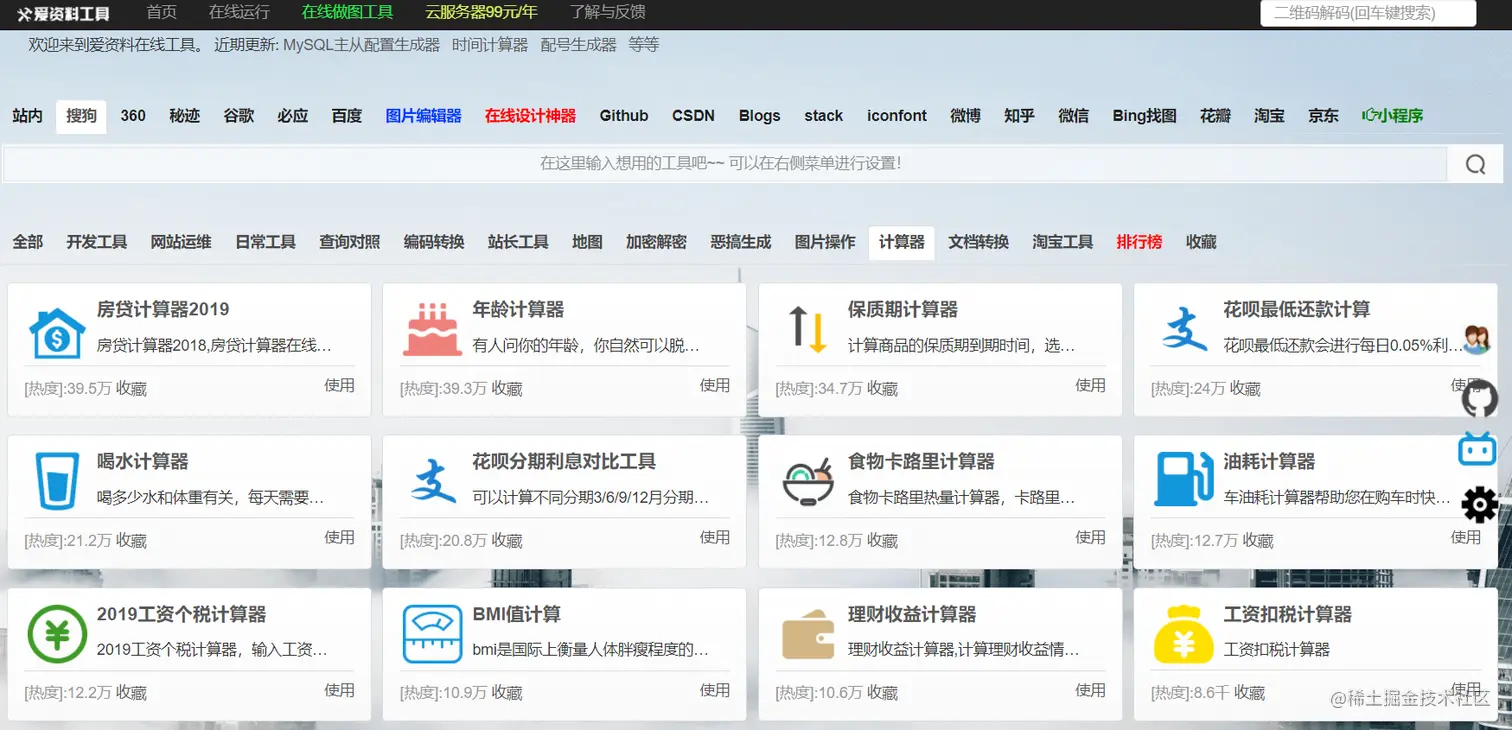Click 使用 on the 食物卡路里计算器 card
Viewport: 1512px width, 730px height.
pos(1091,537)
